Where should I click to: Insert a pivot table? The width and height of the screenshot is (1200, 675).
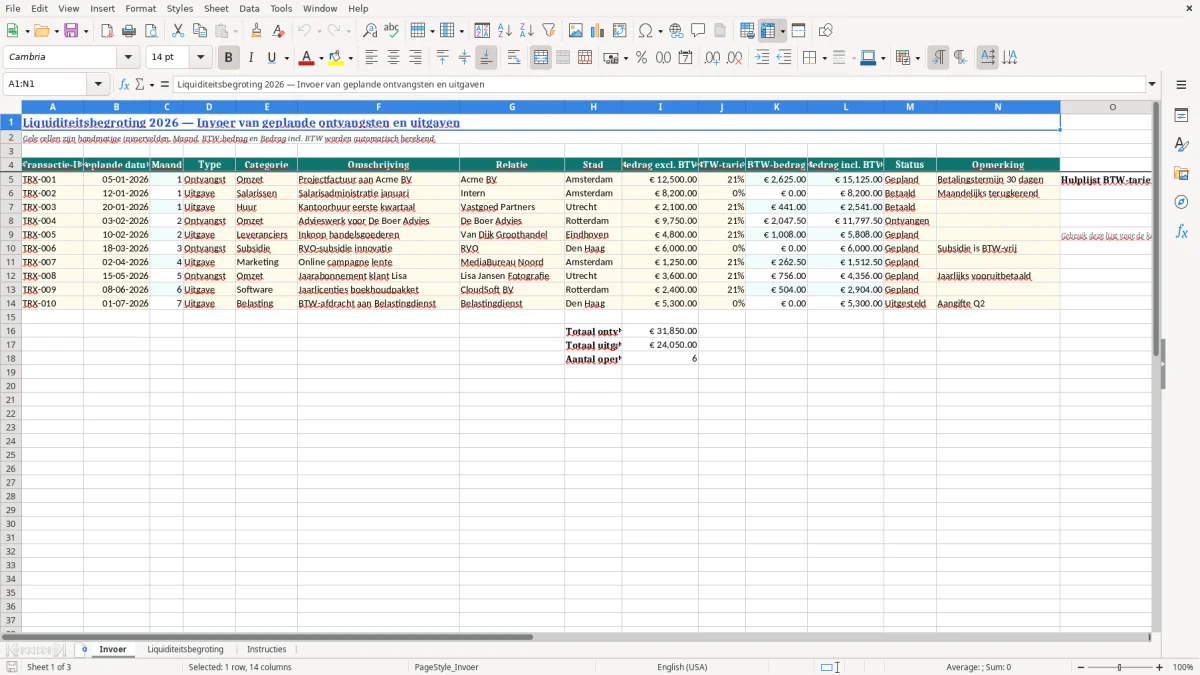620,31
